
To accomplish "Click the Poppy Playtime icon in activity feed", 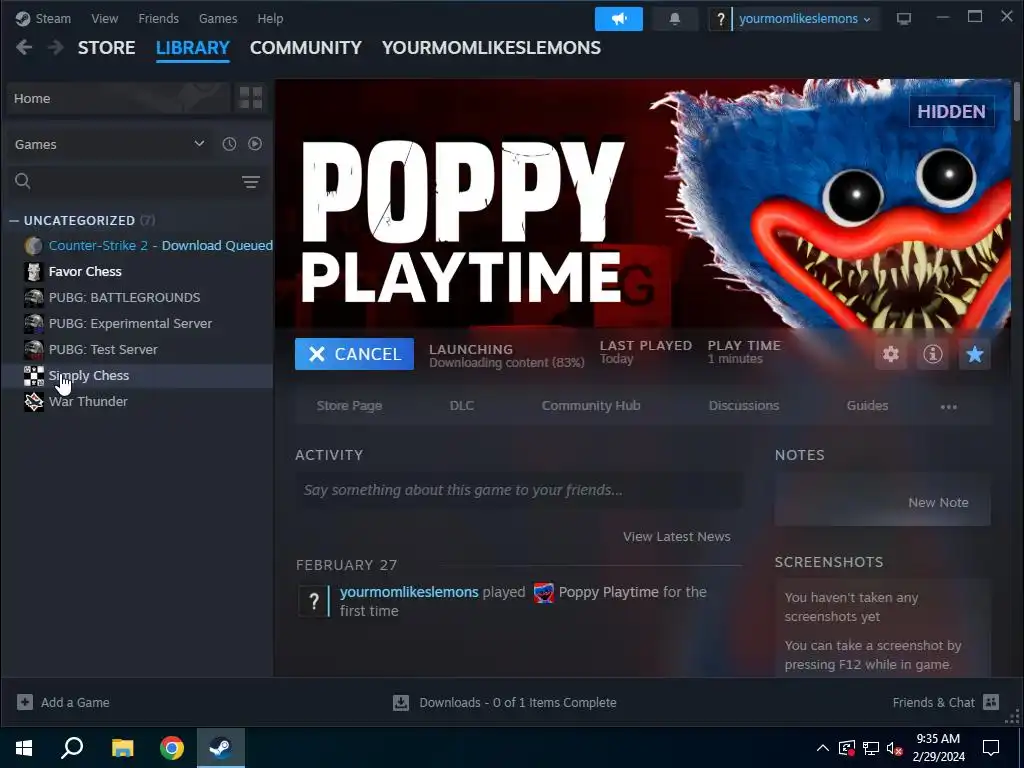I will click(x=543, y=593).
